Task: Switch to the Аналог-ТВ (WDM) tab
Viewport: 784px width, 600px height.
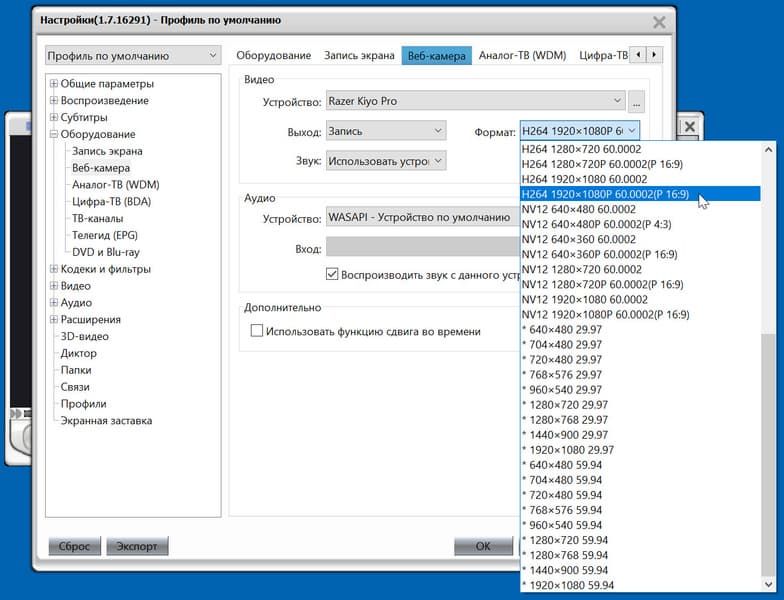Action: tap(522, 56)
